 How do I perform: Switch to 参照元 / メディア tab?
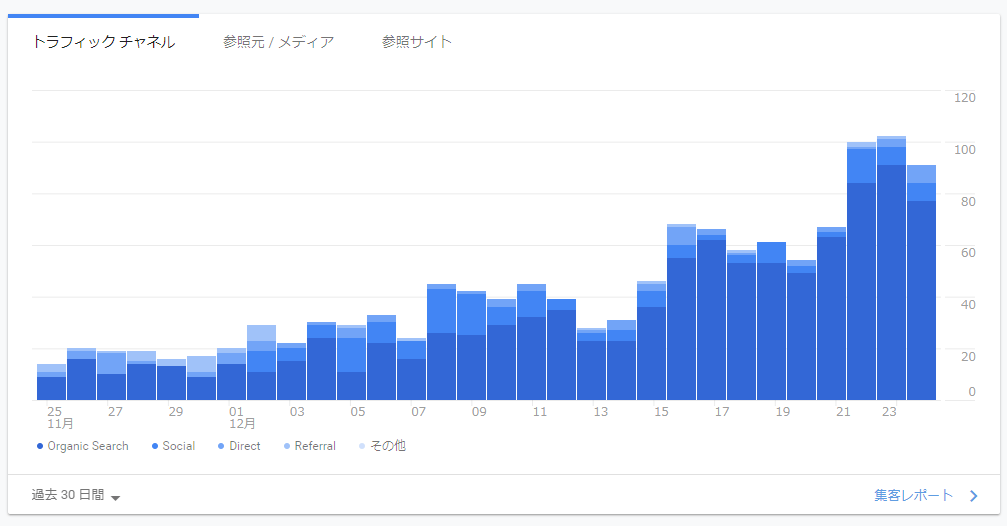click(278, 42)
